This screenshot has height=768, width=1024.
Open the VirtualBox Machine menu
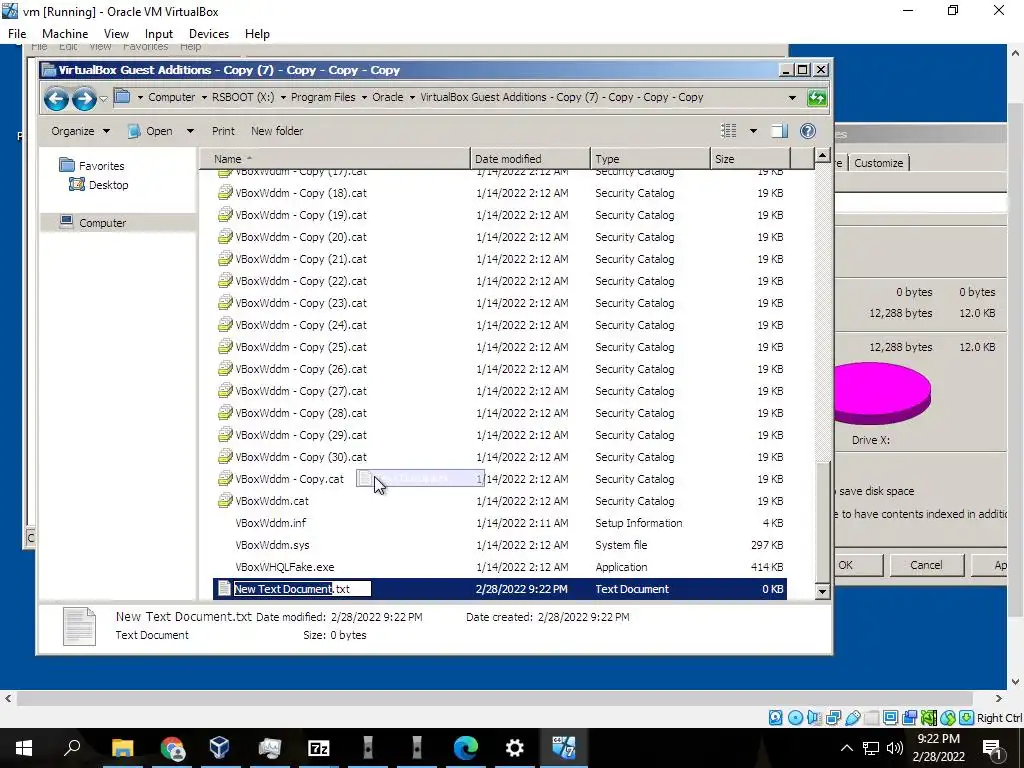(x=65, y=34)
